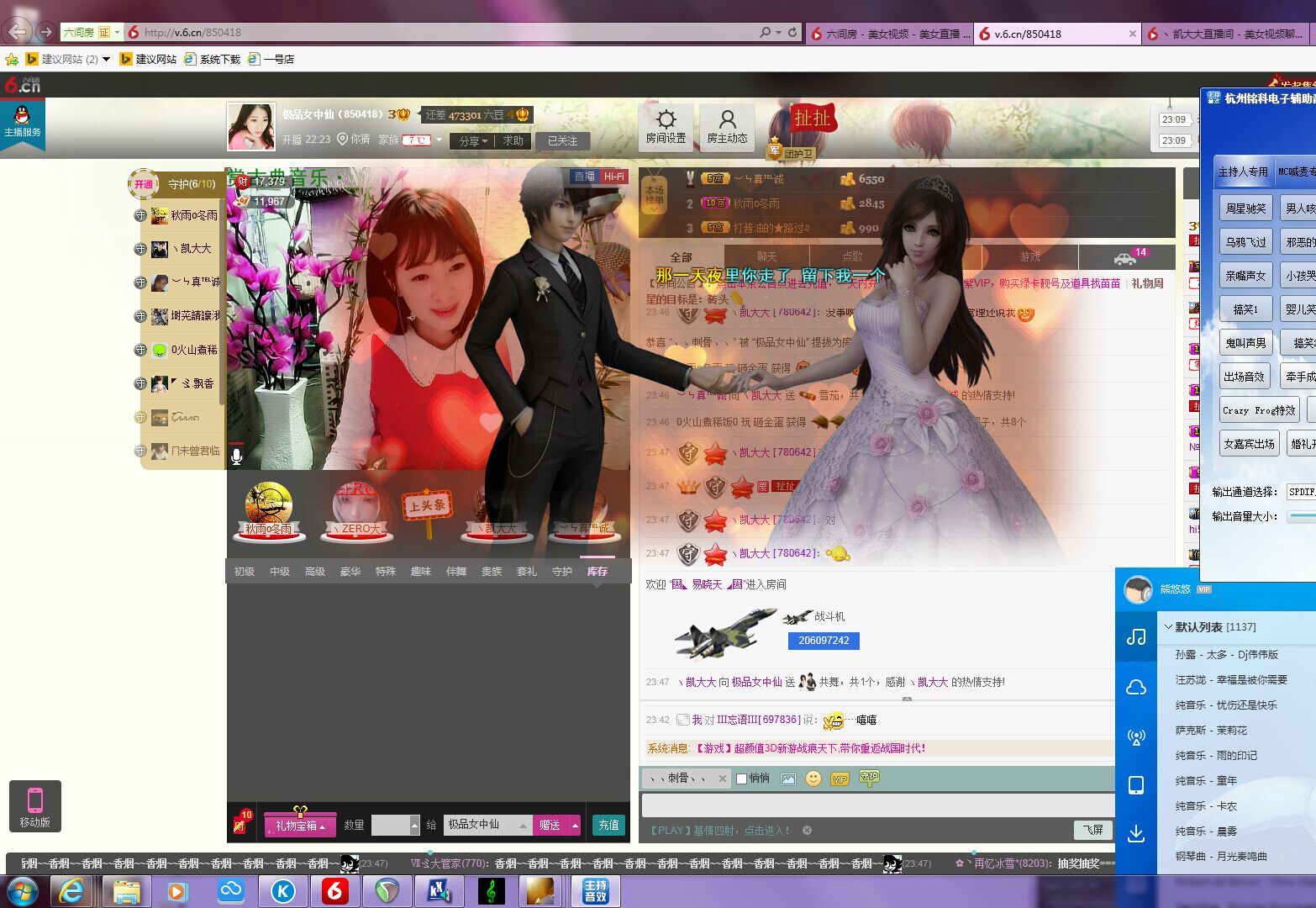The height and width of the screenshot is (908, 1316).
Task: Click the 已关注 followed toggle
Action: tap(562, 141)
